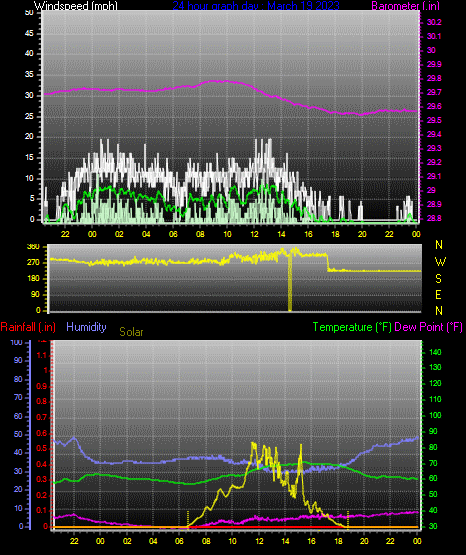
Task: Click the "29.7" barometer axis value
Action: pos(434,92)
